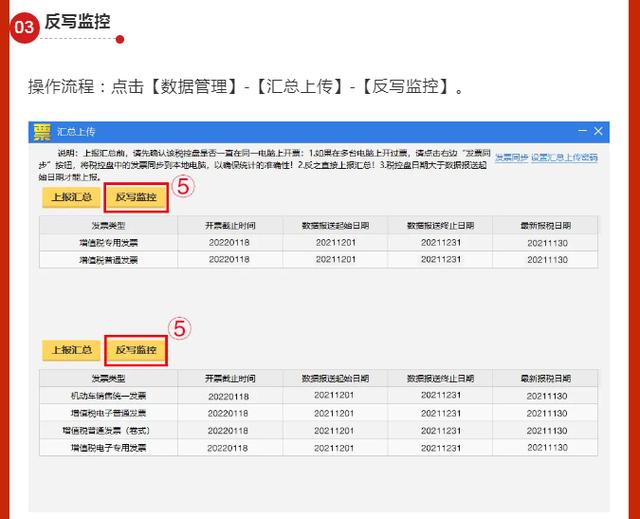Select the 增值税普通发票（卷式）row name
Viewport: 640px width, 519px height.
[107, 431]
